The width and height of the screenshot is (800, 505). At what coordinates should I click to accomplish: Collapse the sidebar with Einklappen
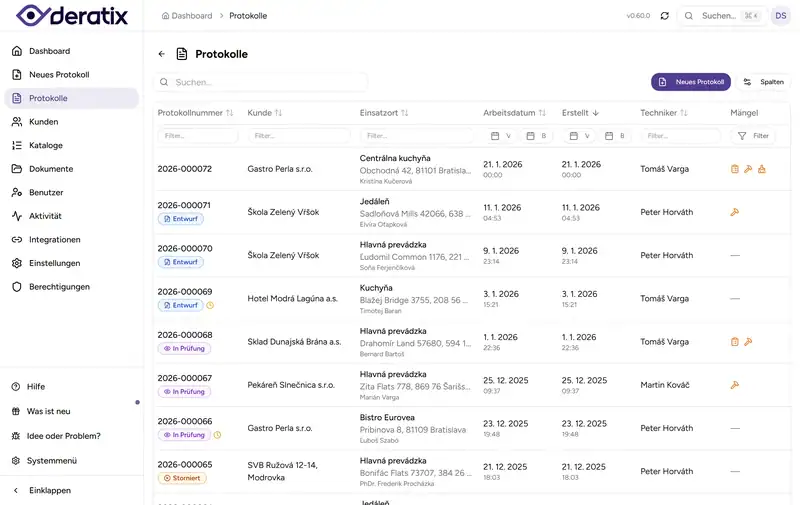coord(50,491)
